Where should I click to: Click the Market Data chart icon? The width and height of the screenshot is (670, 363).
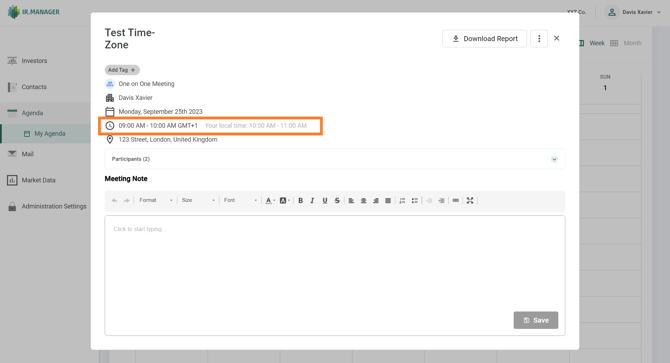click(x=12, y=180)
